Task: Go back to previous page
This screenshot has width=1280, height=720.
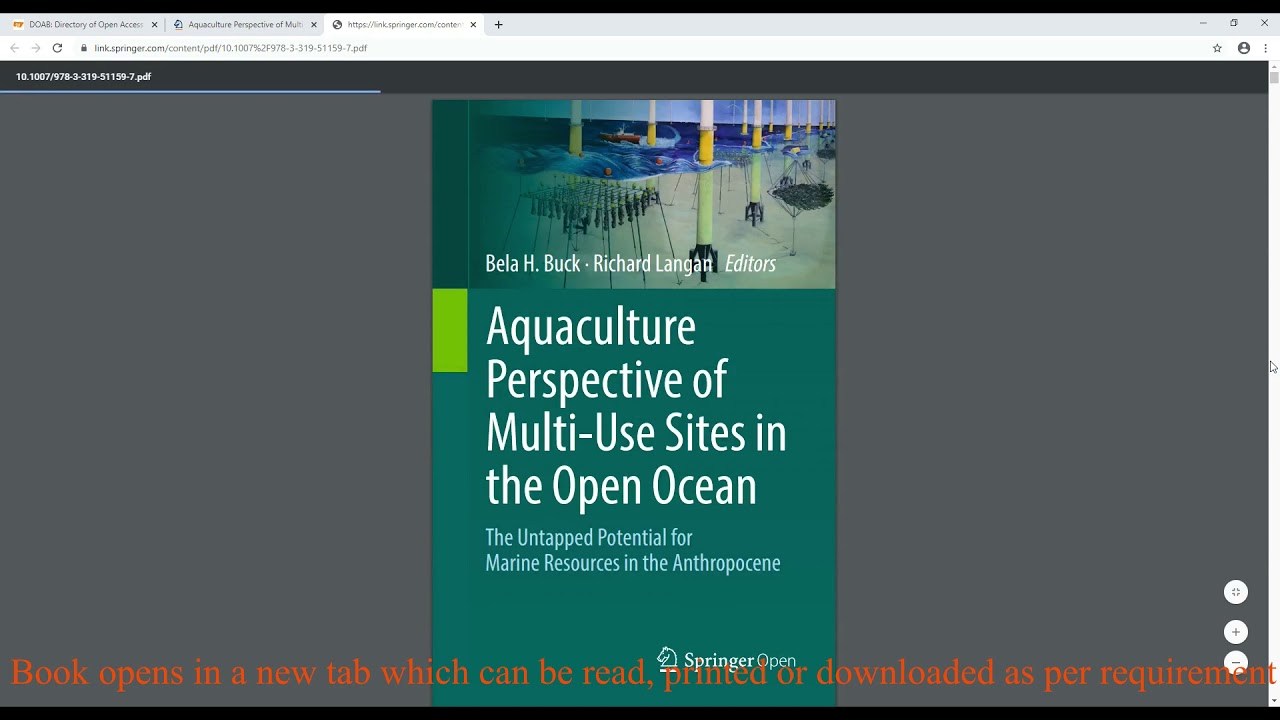Action: pos(14,48)
